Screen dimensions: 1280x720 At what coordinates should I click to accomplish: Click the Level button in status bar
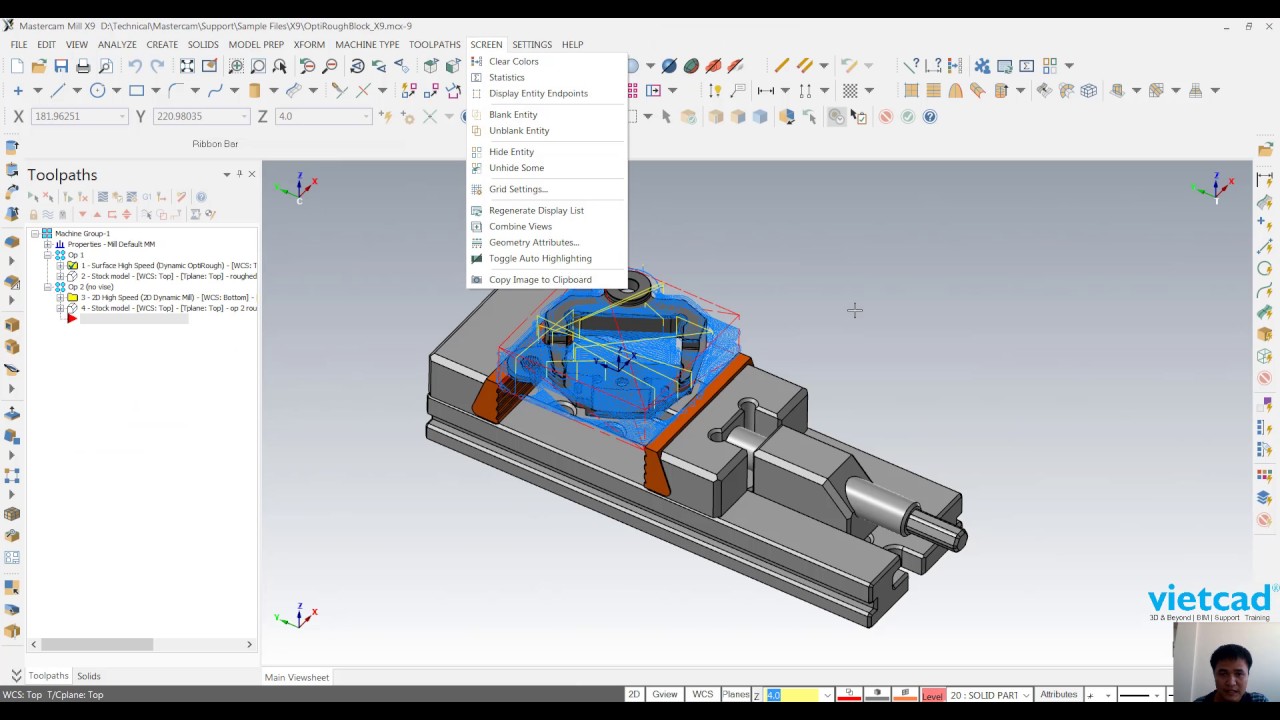932,695
